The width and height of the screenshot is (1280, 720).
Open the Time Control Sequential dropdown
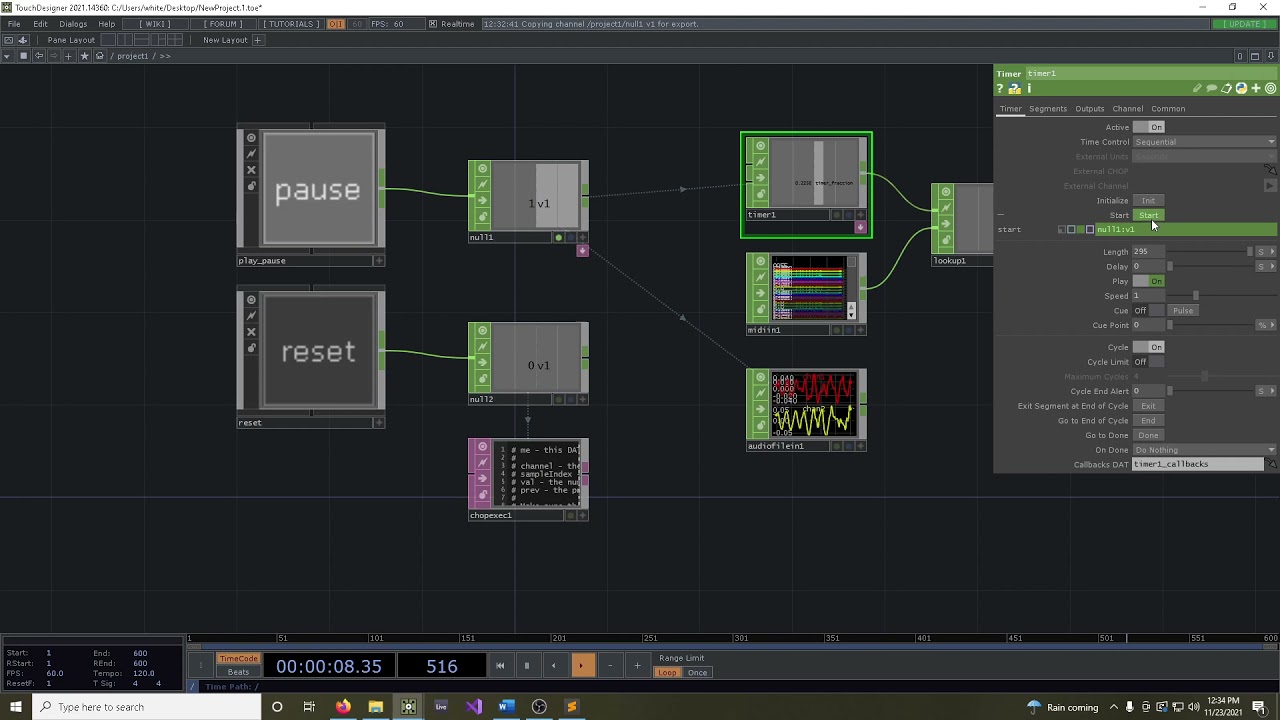click(1205, 142)
